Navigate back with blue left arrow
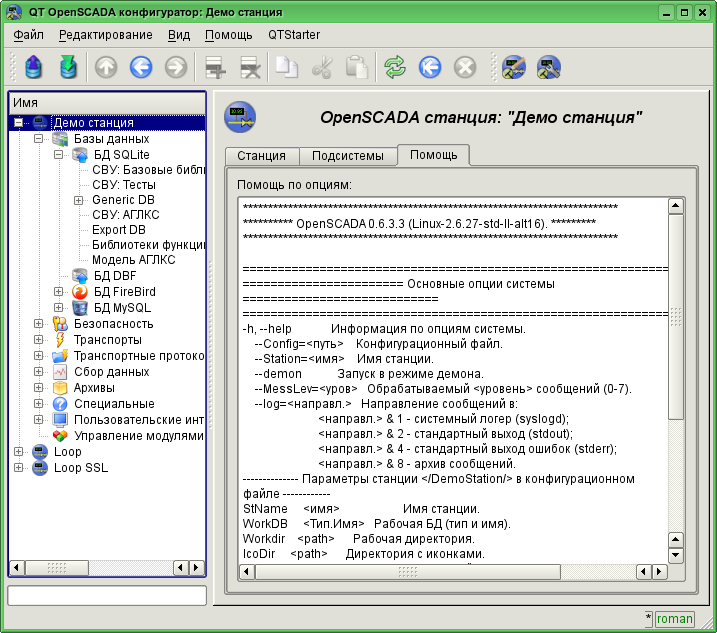Screen dimensions: 717x633 [x=141, y=68]
